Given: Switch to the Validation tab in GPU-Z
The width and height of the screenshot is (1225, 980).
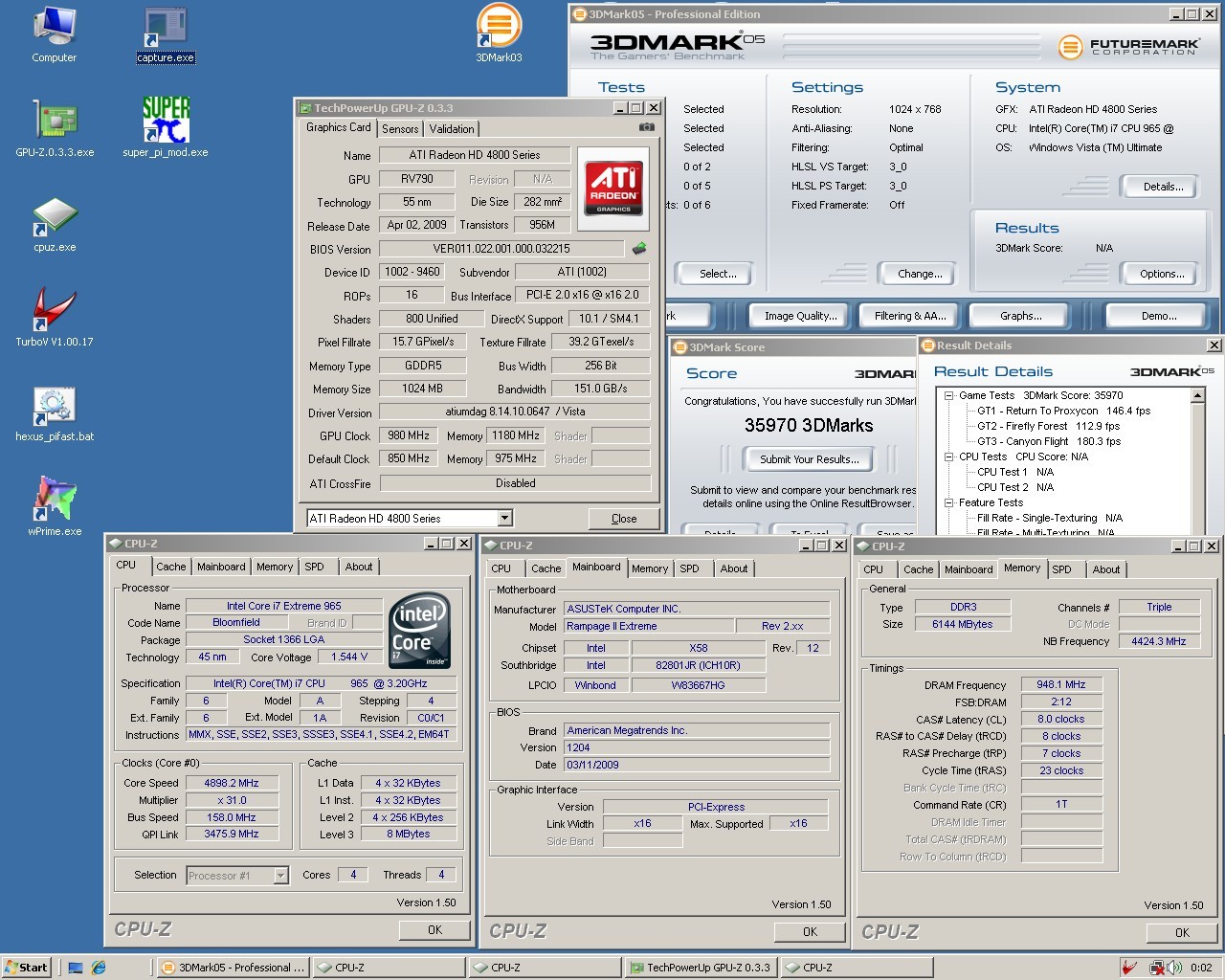Looking at the screenshot, I should click(452, 129).
